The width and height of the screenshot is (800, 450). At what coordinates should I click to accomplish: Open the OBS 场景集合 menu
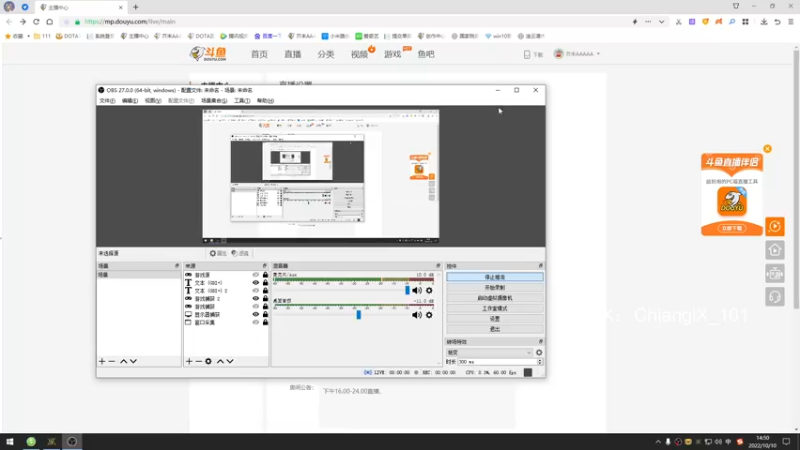(x=214, y=101)
